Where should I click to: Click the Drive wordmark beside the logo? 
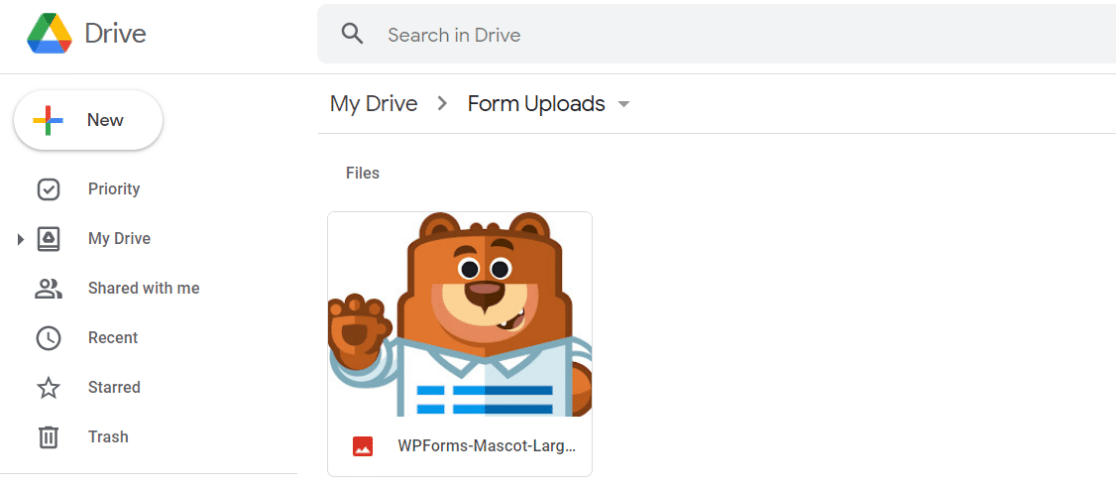[x=115, y=33]
